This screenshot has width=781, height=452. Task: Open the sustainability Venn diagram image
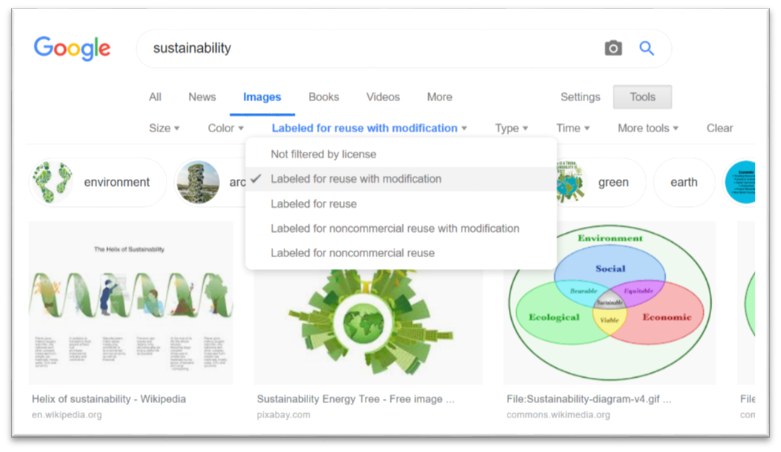click(x=610, y=303)
